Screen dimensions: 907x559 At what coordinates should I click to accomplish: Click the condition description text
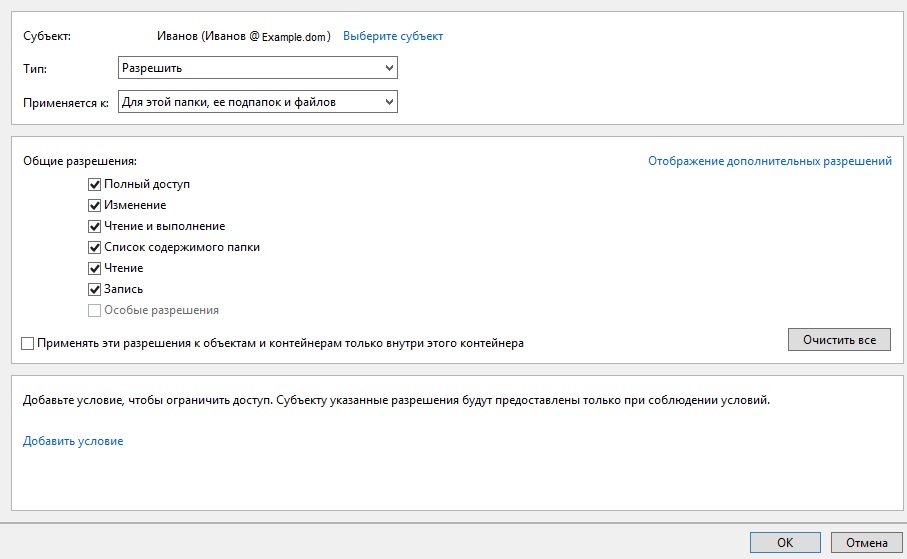pos(396,400)
